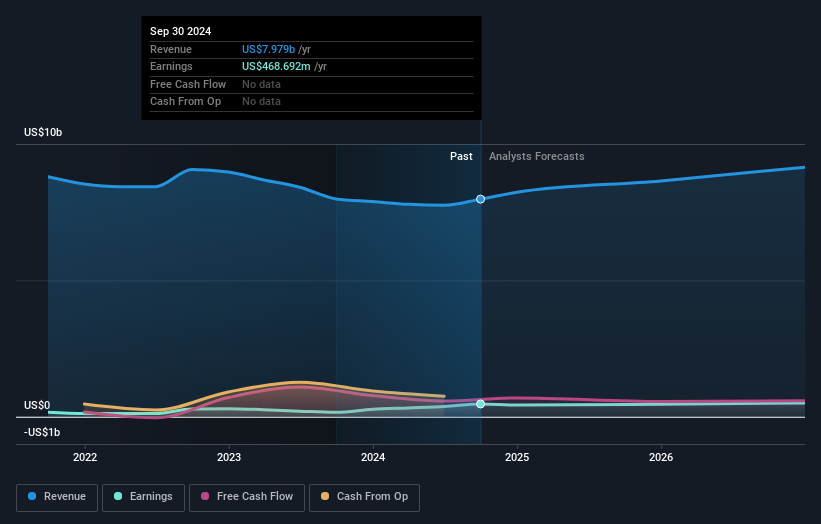Click the -US$1b y-axis label
This screenshot has width=821, height=524.
point(42,432)
